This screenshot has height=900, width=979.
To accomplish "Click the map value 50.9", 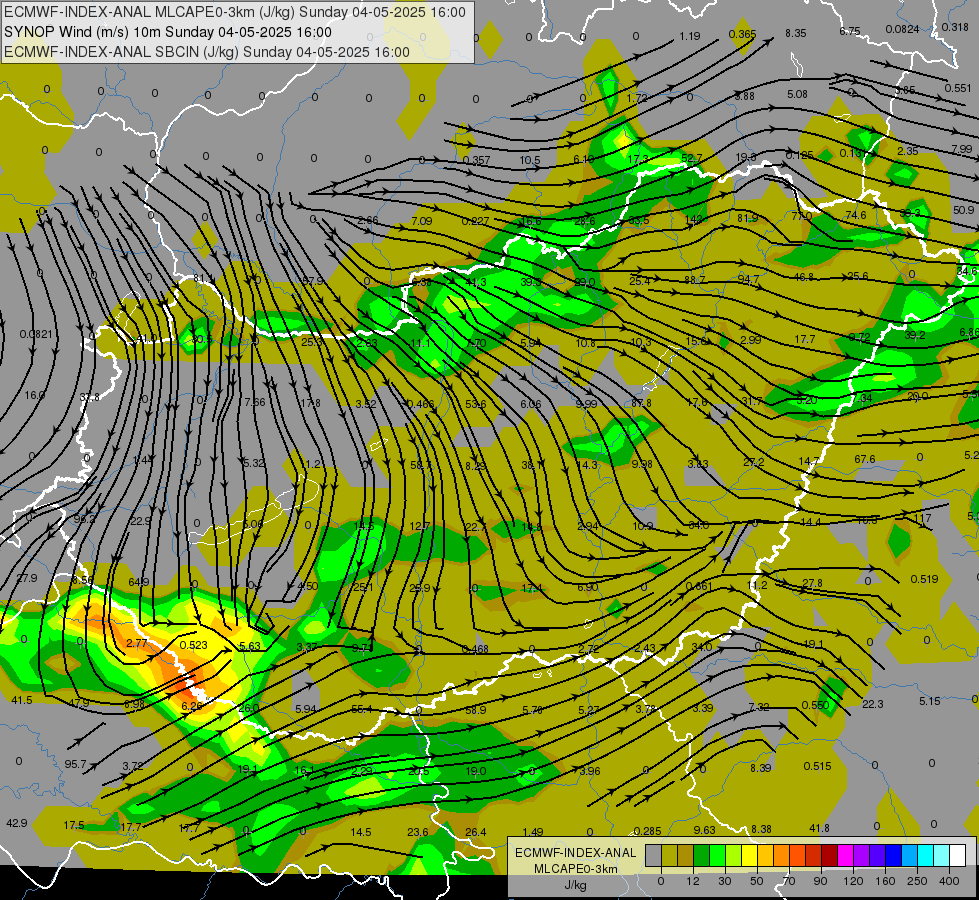I will (x=963, y=210).
